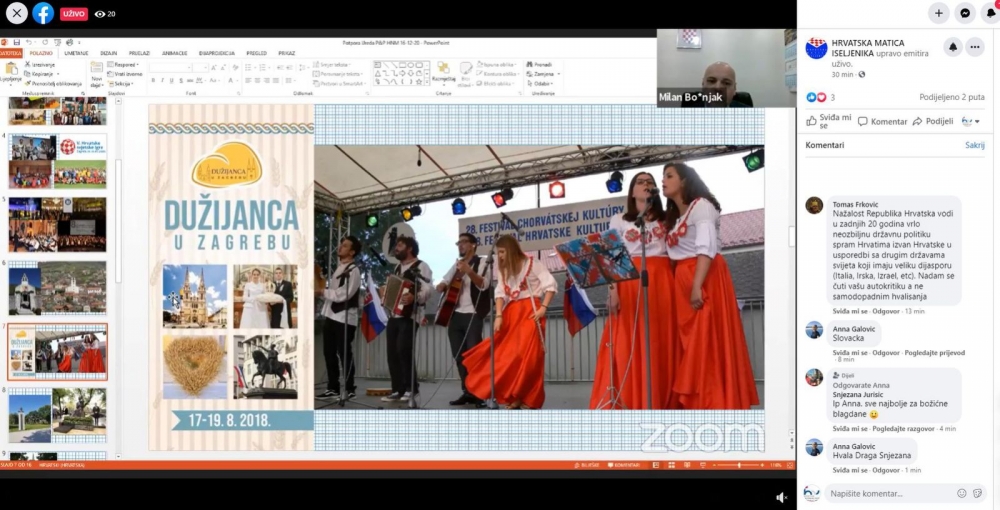Open the UMETANJE ribbon tab

pyautogui.click(x=76, y=54)
